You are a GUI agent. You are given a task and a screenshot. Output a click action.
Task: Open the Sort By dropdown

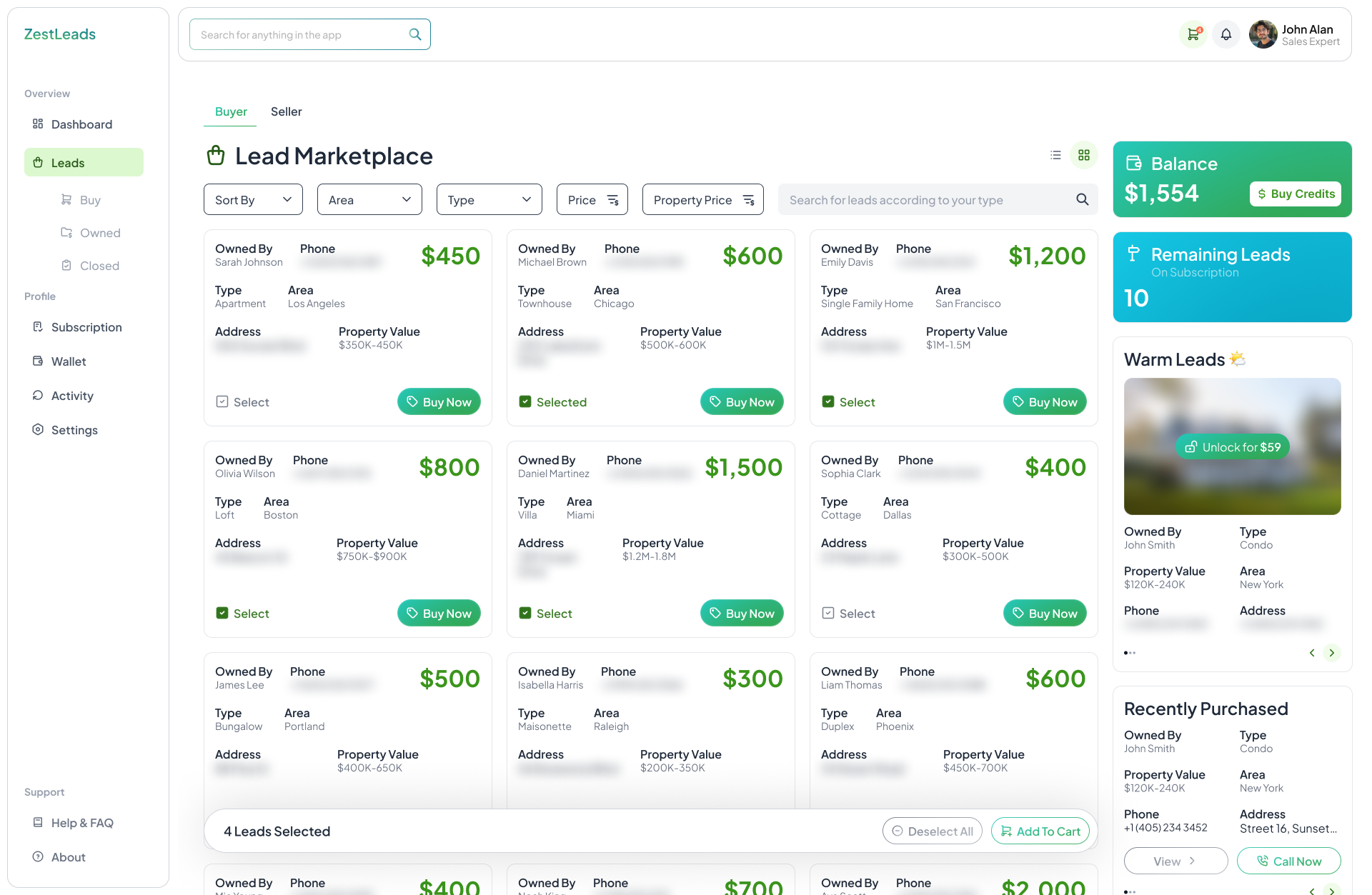click(x=252, y=199)
